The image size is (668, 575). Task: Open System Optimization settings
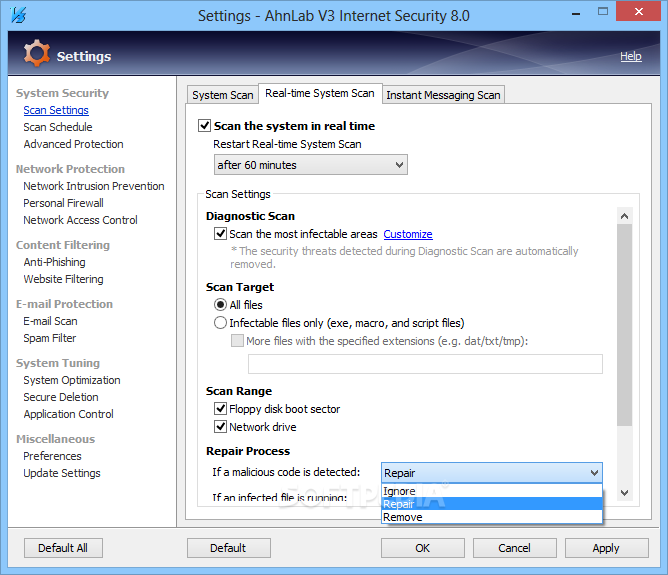[72, 380]
